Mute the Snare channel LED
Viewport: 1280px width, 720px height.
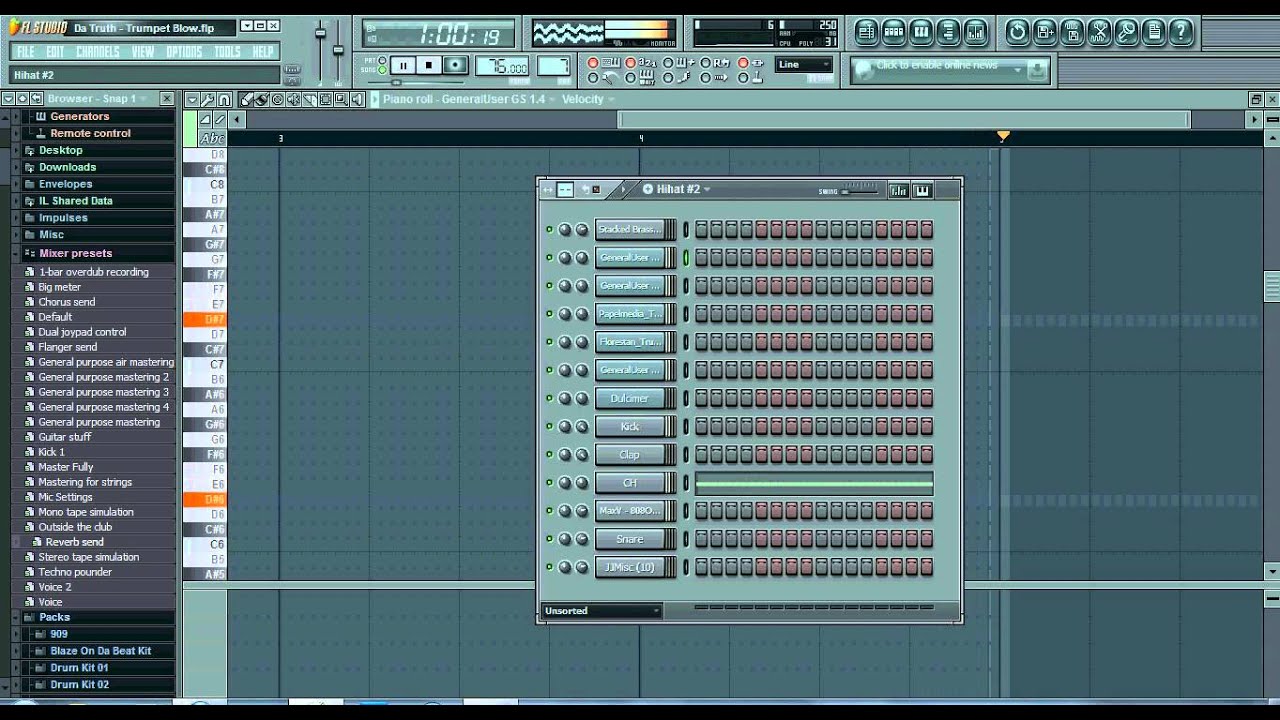(549, 539)
